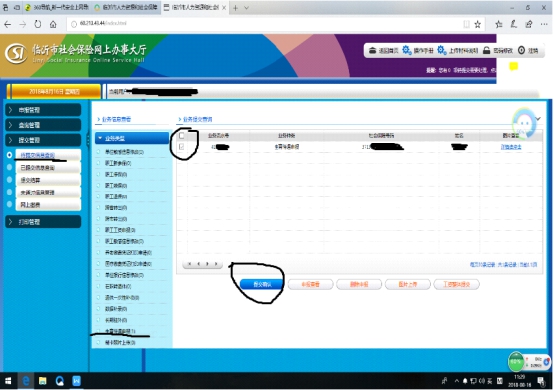Image resolution: width=554 pixels, height=390 pixels.
Task: Click the green percentage circle widget
Action: point(515,361)
